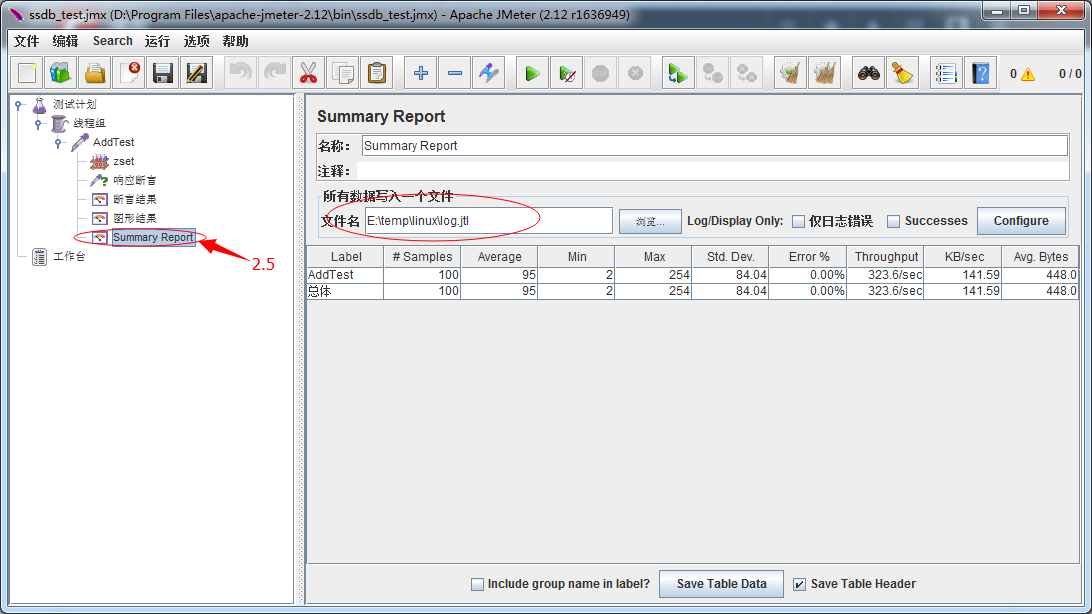Open the Templates icon in toolbar

coord(61,73)
